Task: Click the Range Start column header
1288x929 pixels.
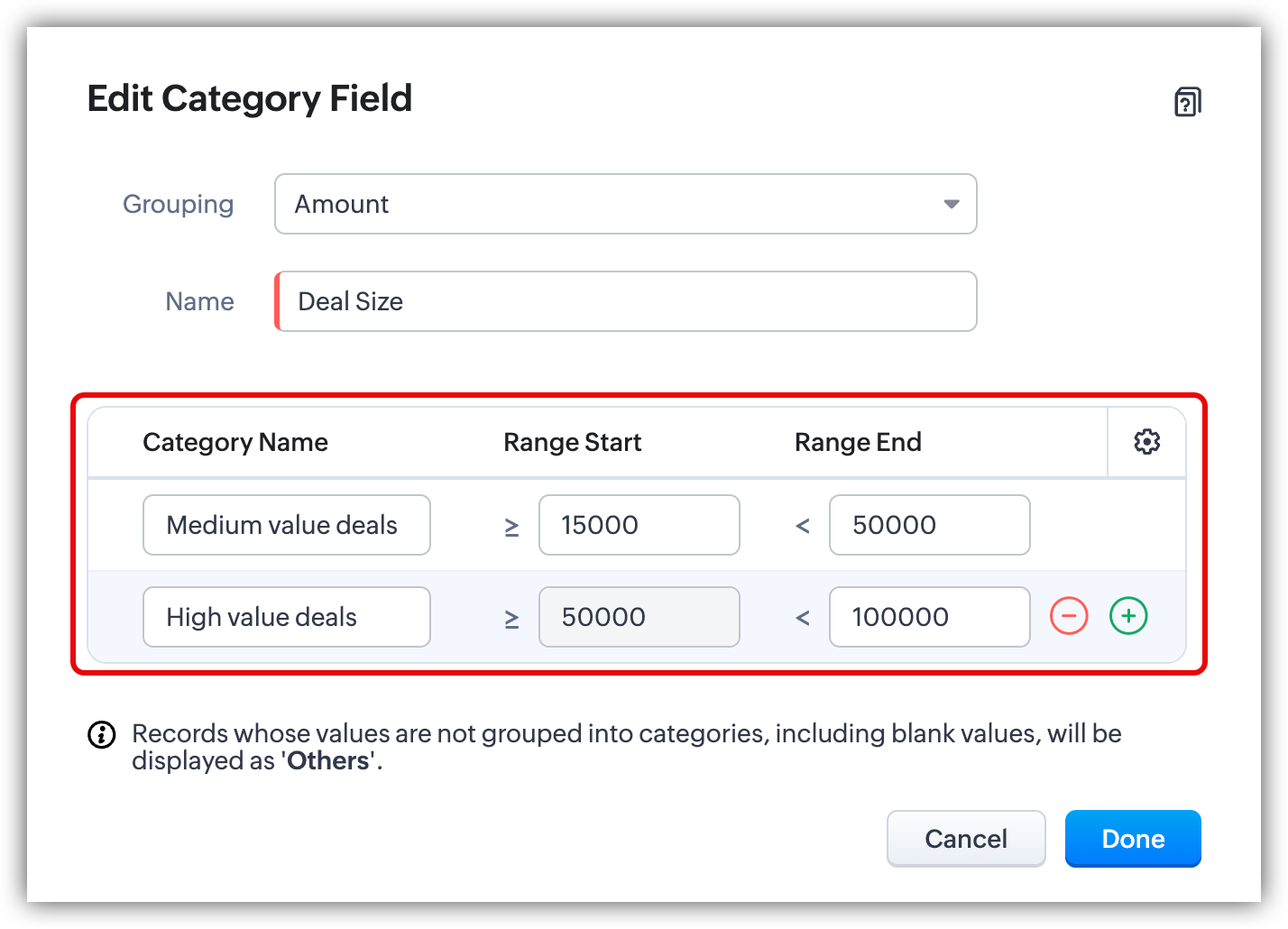Action: click(x=572, y=443)
